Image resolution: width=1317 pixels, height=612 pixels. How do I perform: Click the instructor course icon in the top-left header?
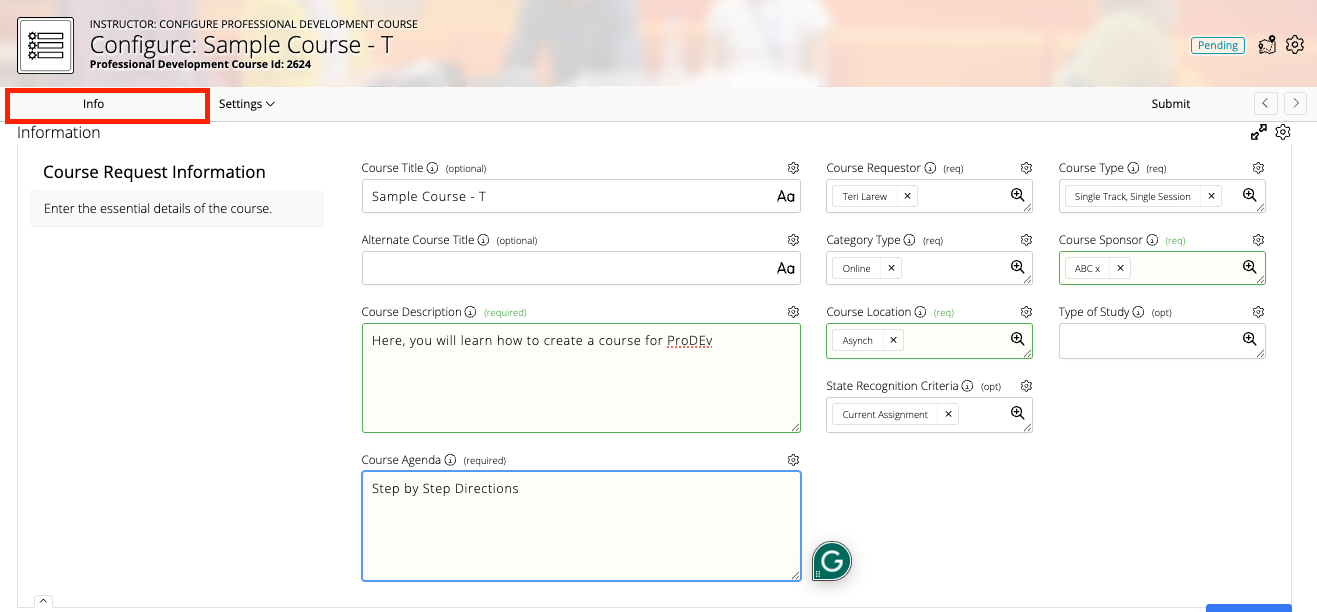click(x=45, y=44)
